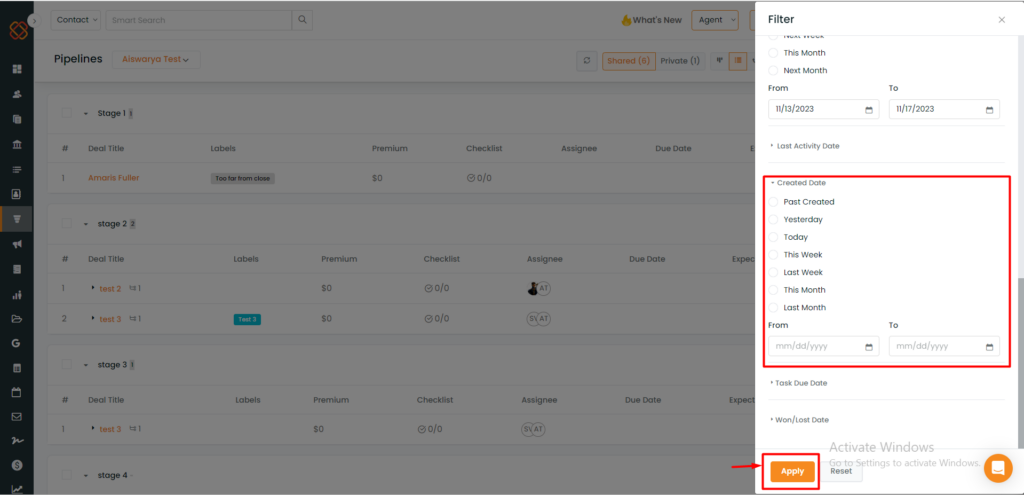
Task: Open the Contact search type dropdown
Action: tap(76, 20)
